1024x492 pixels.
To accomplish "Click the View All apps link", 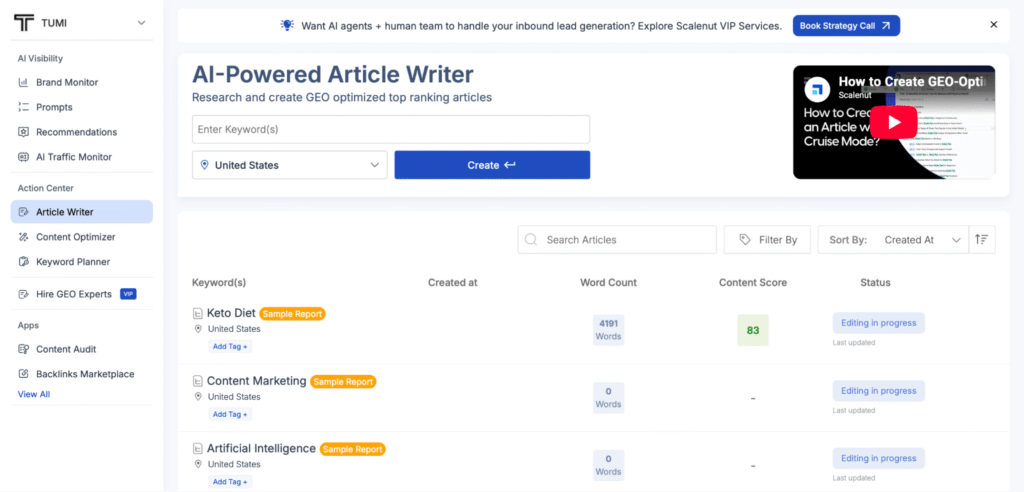I will [33, 394].
